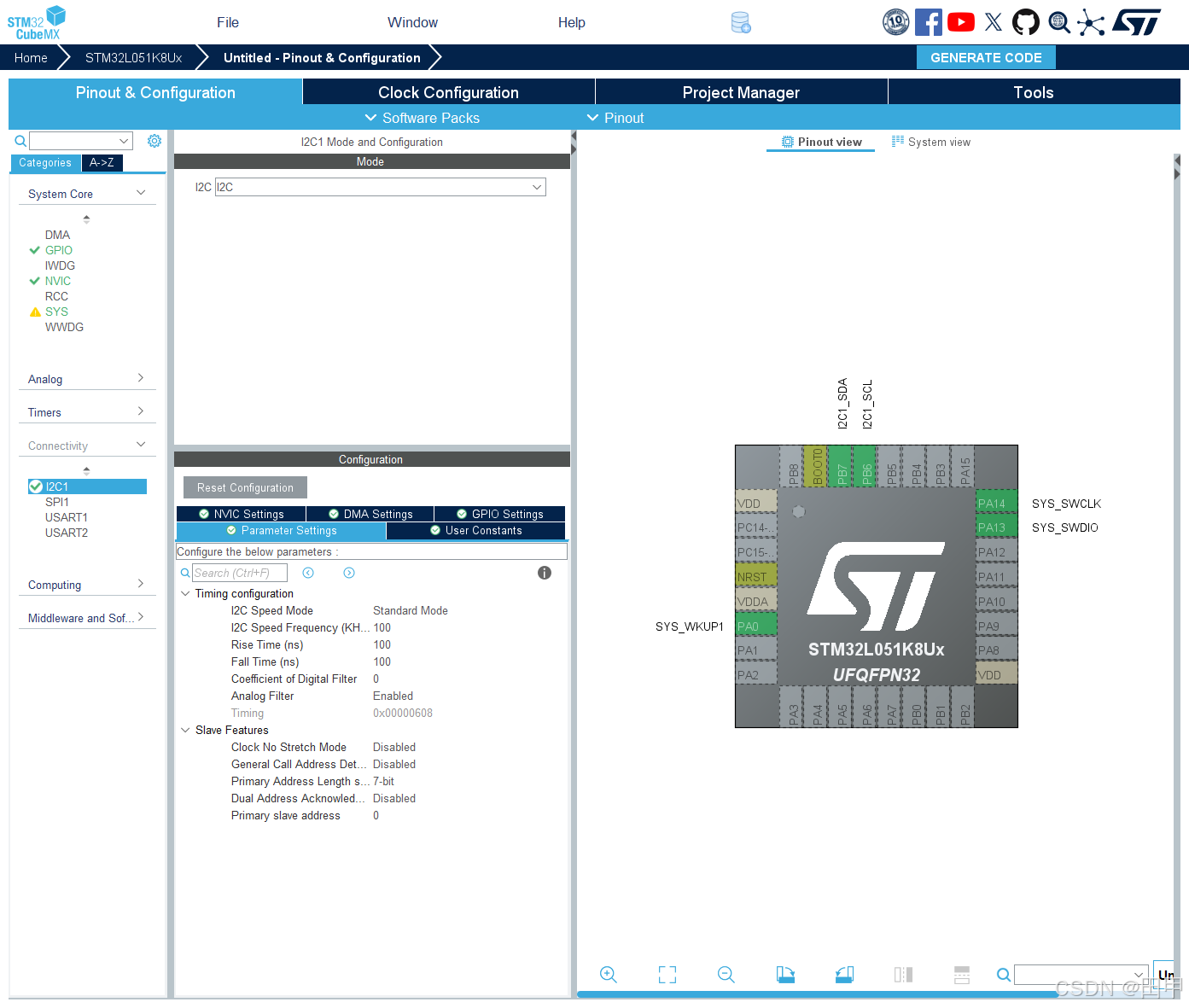Switch to Tools tab
1189x1008 pixels.
click(1034, 92)
